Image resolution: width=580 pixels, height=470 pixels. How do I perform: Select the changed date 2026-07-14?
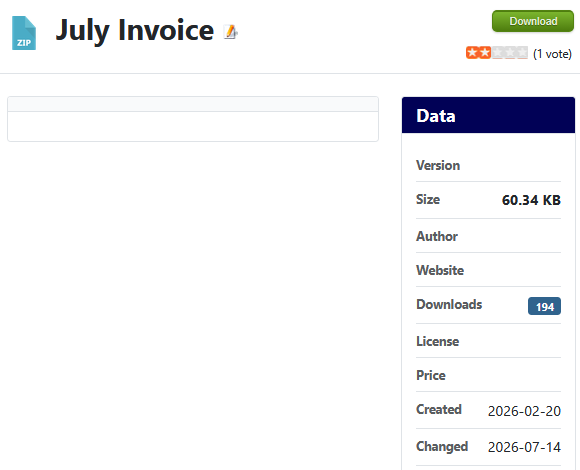[x=524, y=447]
